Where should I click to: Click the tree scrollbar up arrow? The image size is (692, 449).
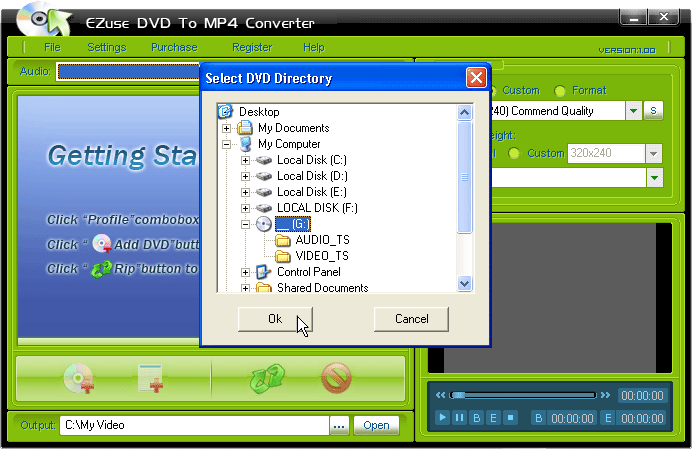[x=464, y=112]
